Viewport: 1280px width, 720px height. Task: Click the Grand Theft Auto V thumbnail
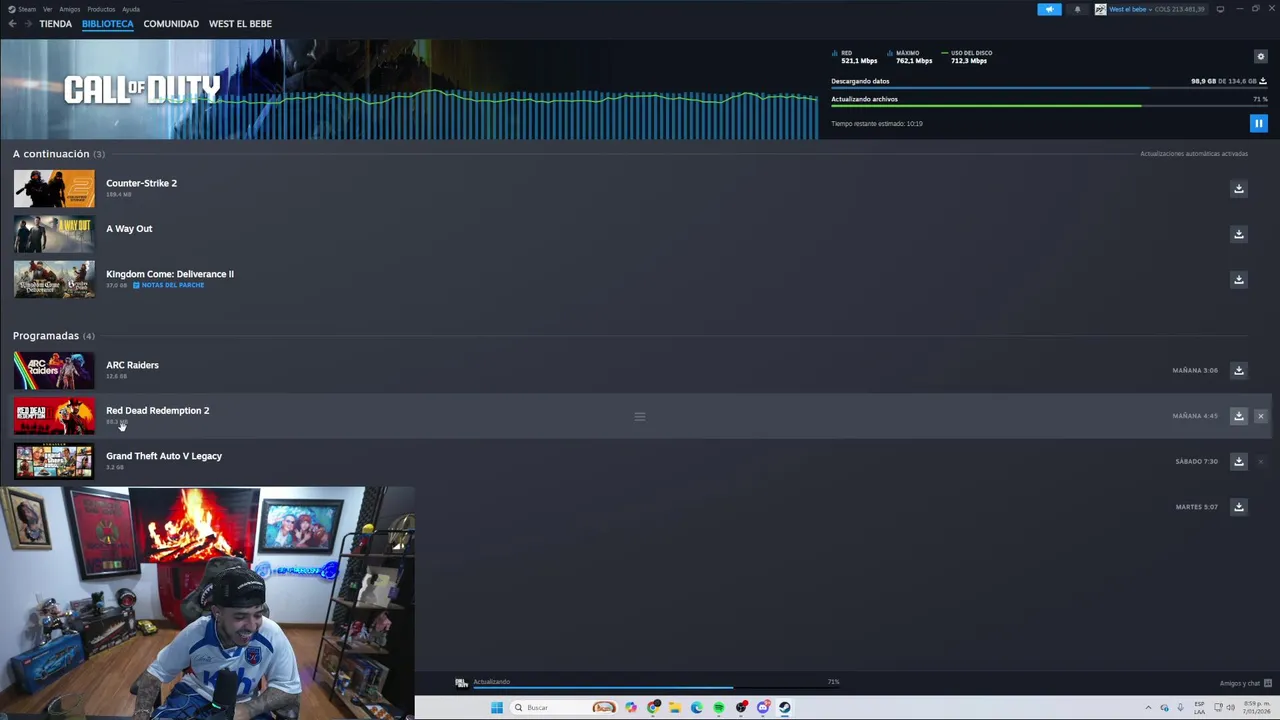coord(54,461)
